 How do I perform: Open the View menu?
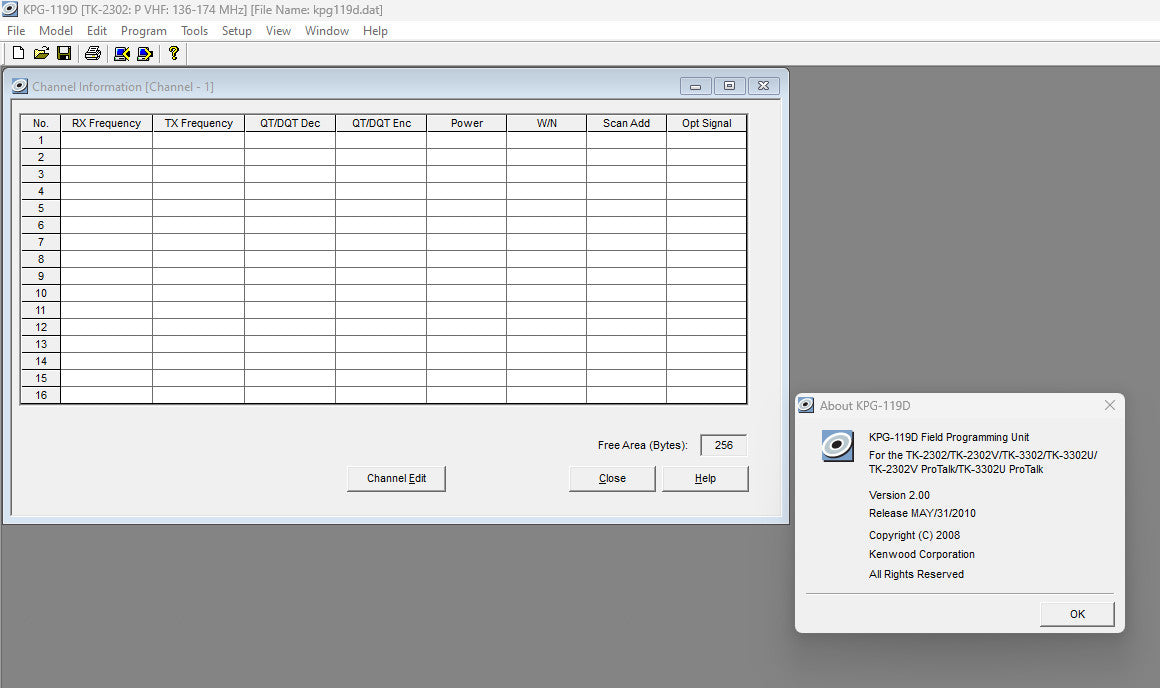click(278, 30)
